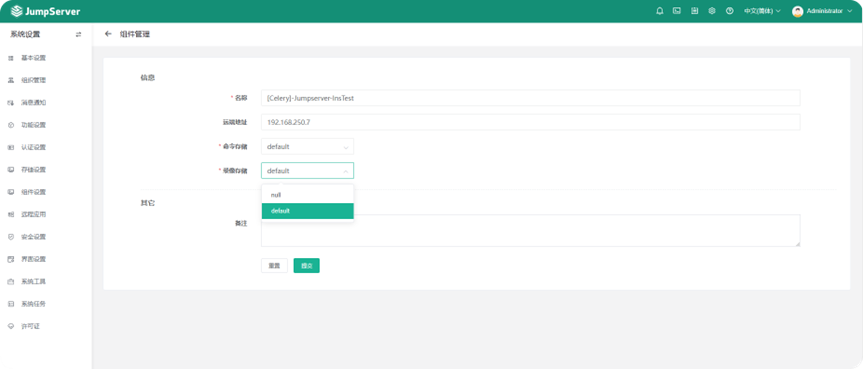Click the 信息 section heading

coord(148,78)
